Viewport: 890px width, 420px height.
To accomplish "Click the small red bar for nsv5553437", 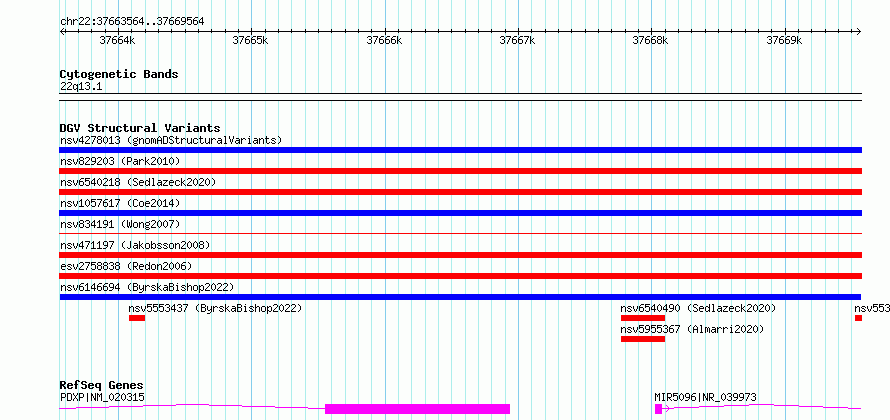I will coord(137,318).
